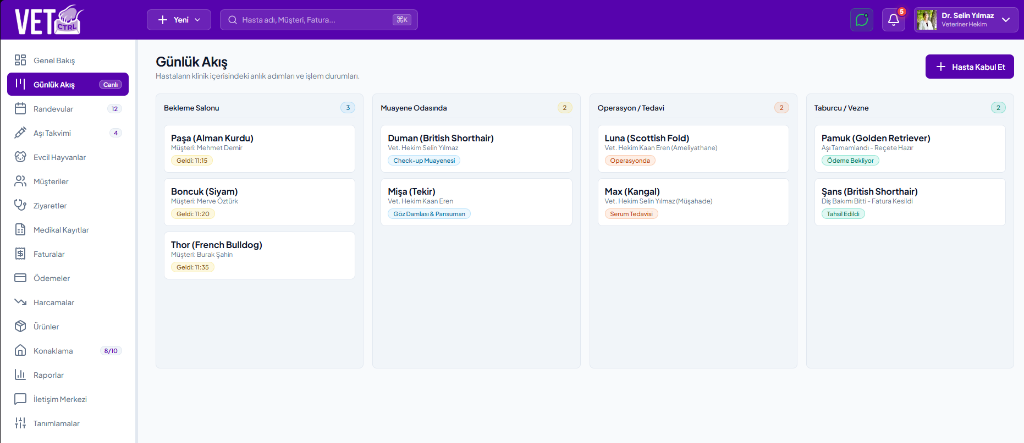The width and height of the screenshot is (1024, 443).
Task: Click Dr. Selin Yılmaz avatar photo
Action: coord(927,20)
